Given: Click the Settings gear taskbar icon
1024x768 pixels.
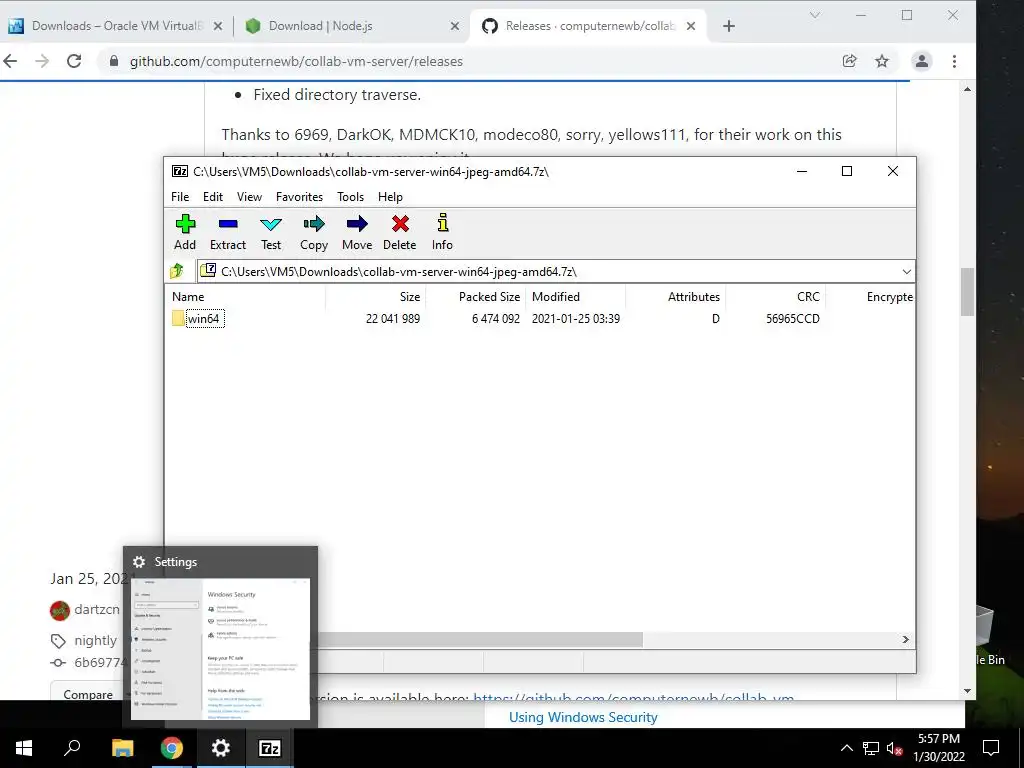Looking at the screenshot, I should pyautogui.click(x=221, y=748).
